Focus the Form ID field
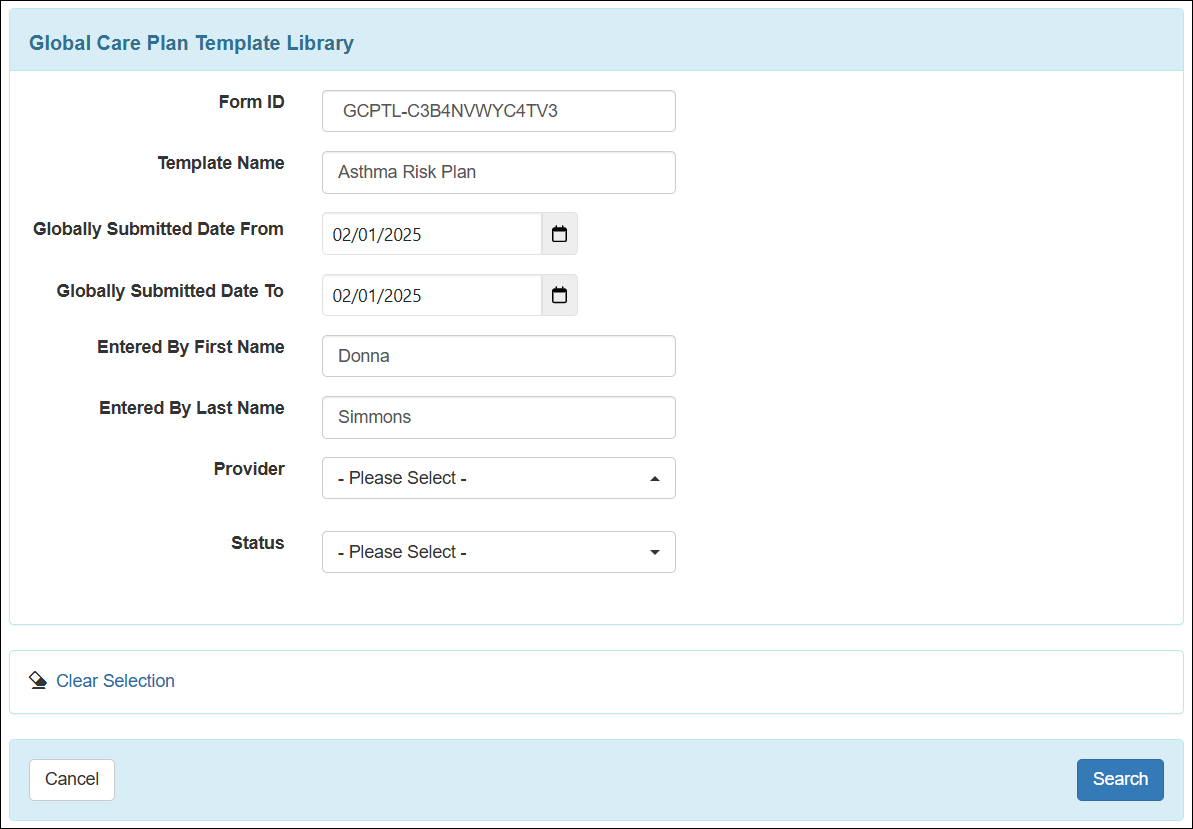Viewport: 1193px width, 829px height. [x=498, y=111]
